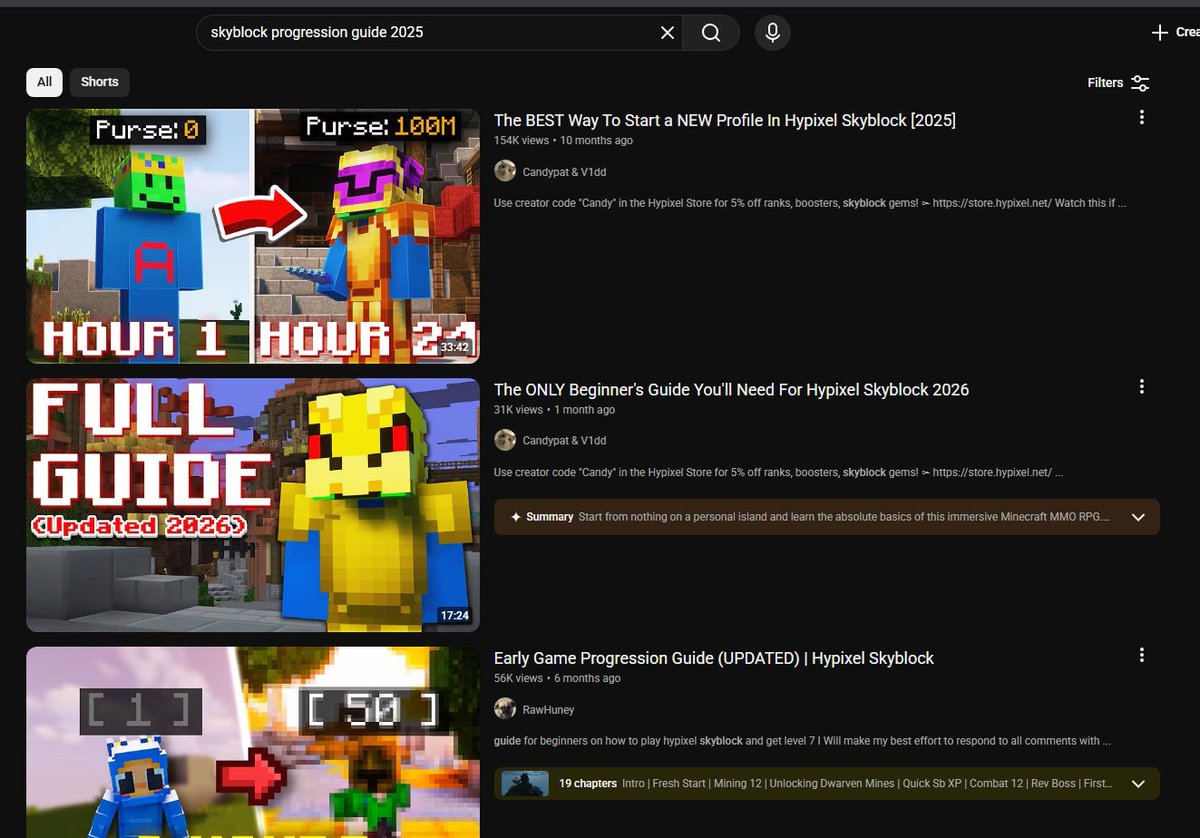Open more options for 'The ONLY Beginner's Guide' video
The width and height of the screenshot is (1200, 838).
(1142, 386)
